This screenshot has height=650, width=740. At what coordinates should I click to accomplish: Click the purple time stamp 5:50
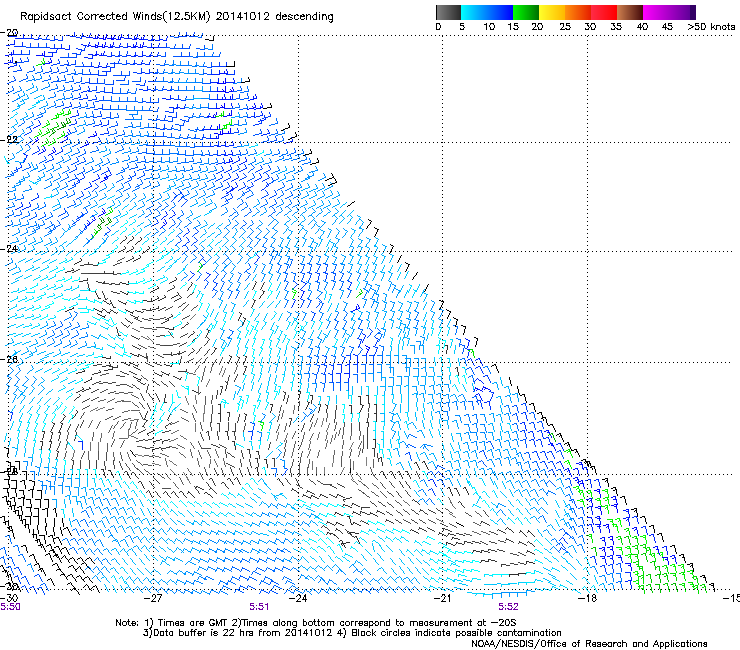pos(10,607)
